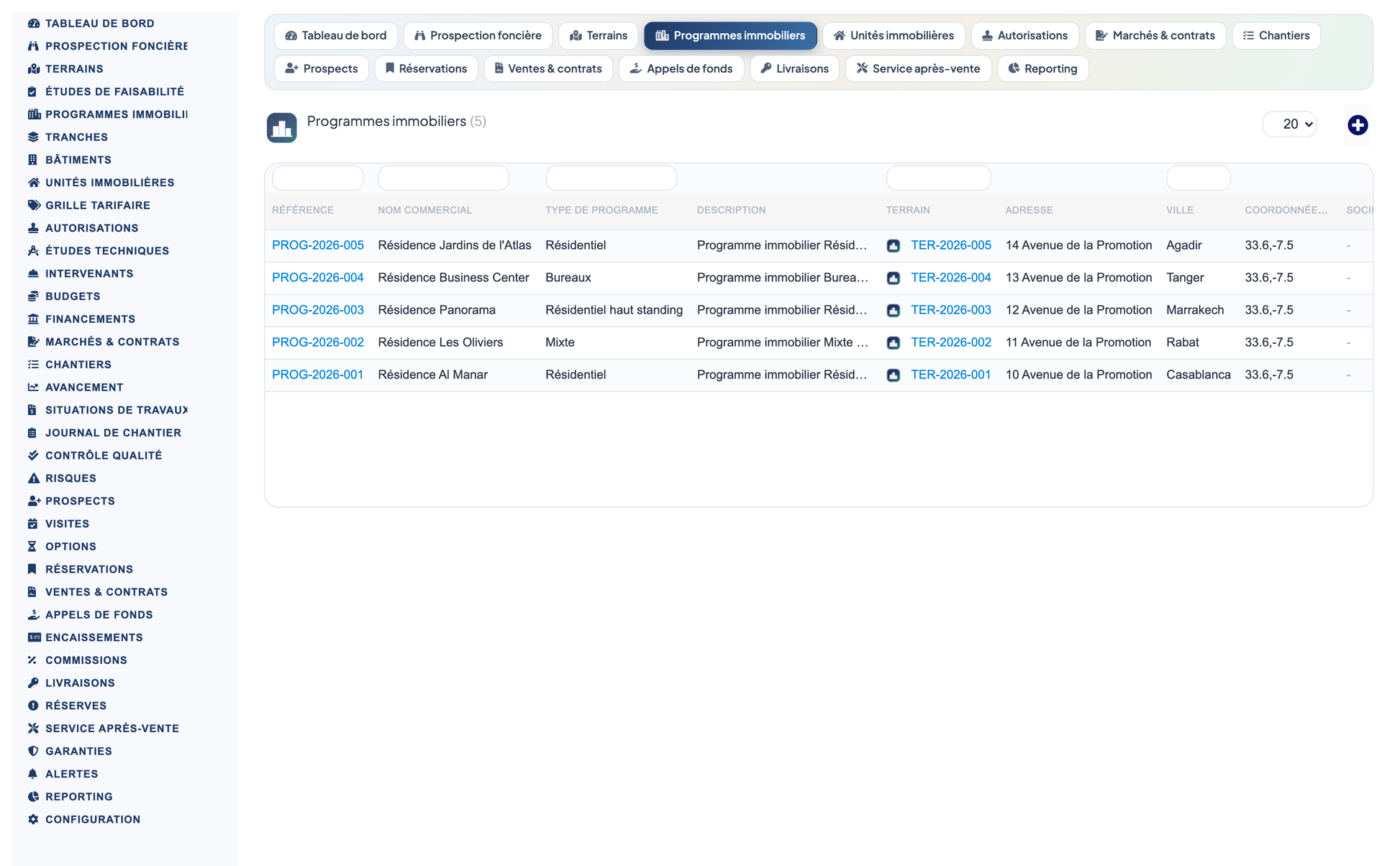
Task: Switch to the Service après-vente tab
Action: tap(918, 68)
